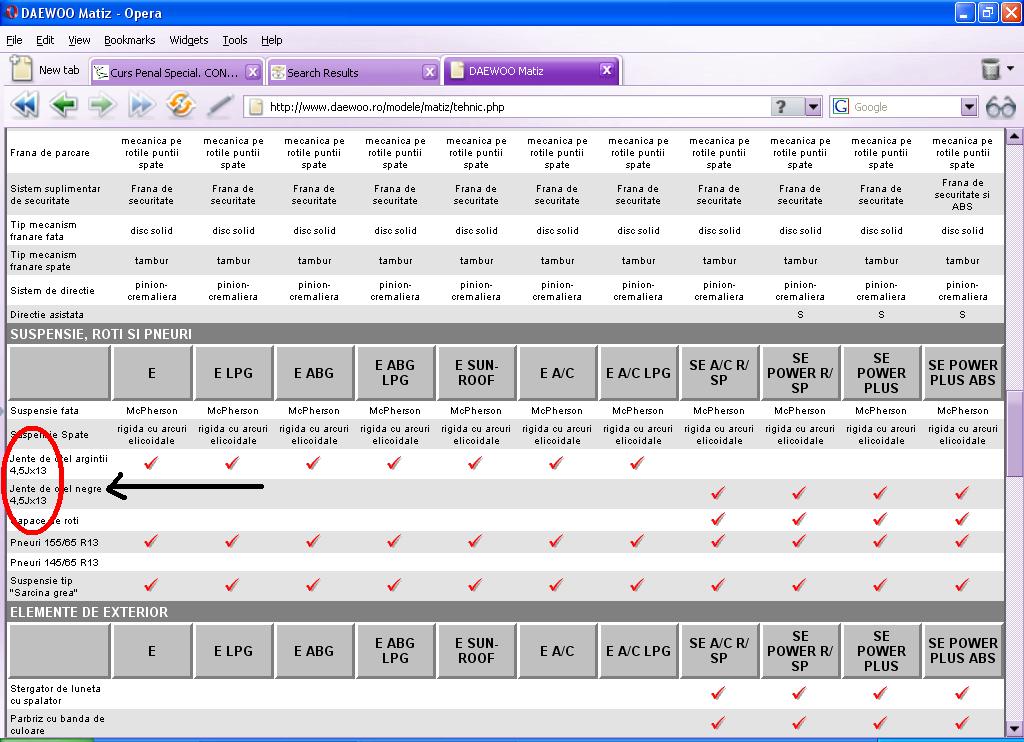The height and width of the screenshot is (742, 1024).
Task: Click the Wand password tool icon
Action: pos(220,105)
